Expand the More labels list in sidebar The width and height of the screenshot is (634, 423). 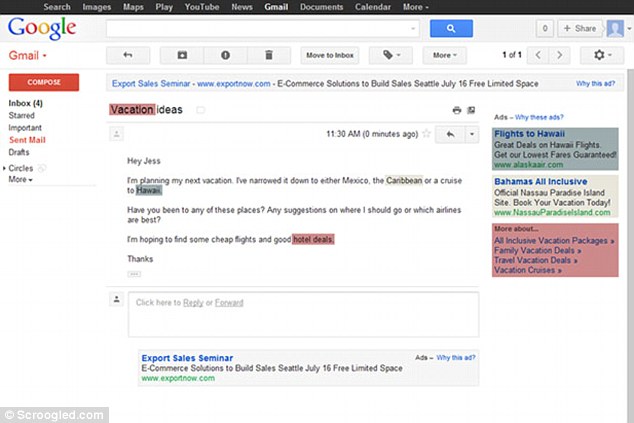click(20, 179)
